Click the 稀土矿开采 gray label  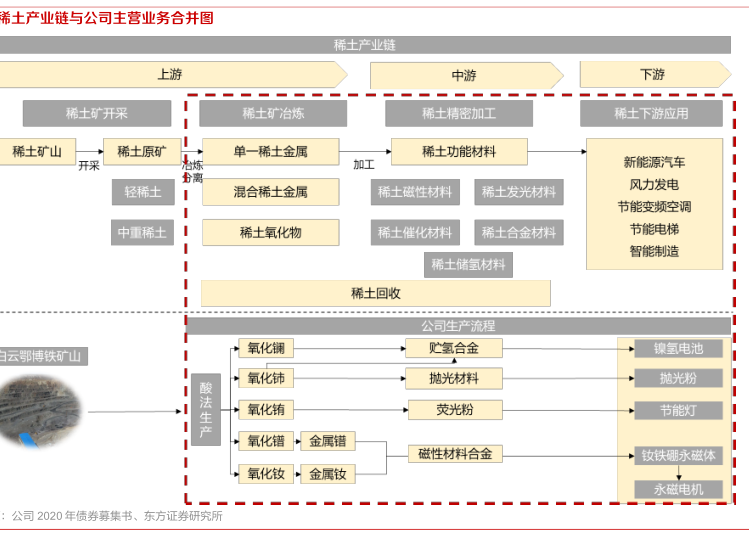[97, 113]
